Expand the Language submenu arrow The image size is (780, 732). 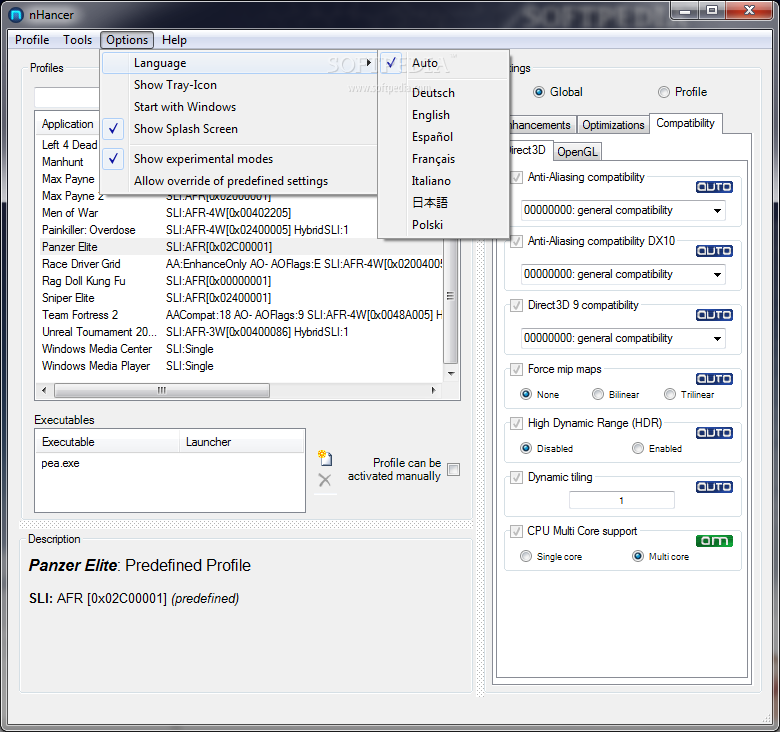click(369, 63)
